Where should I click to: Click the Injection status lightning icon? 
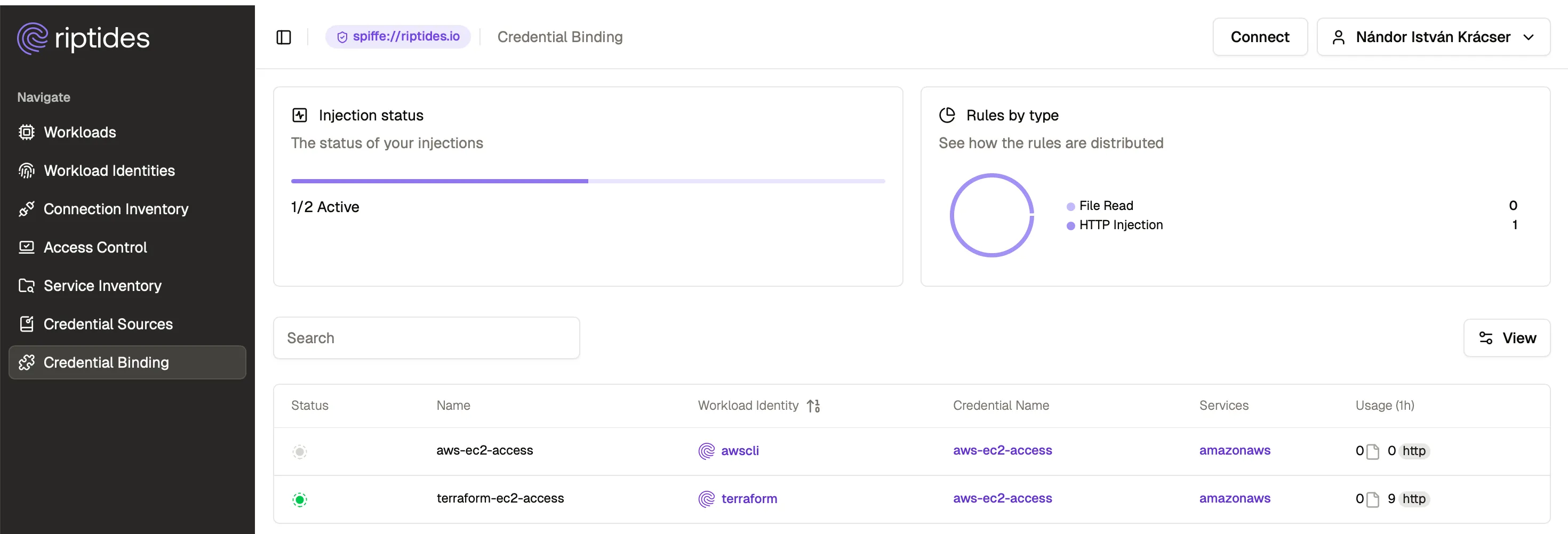tap(299, 115)
